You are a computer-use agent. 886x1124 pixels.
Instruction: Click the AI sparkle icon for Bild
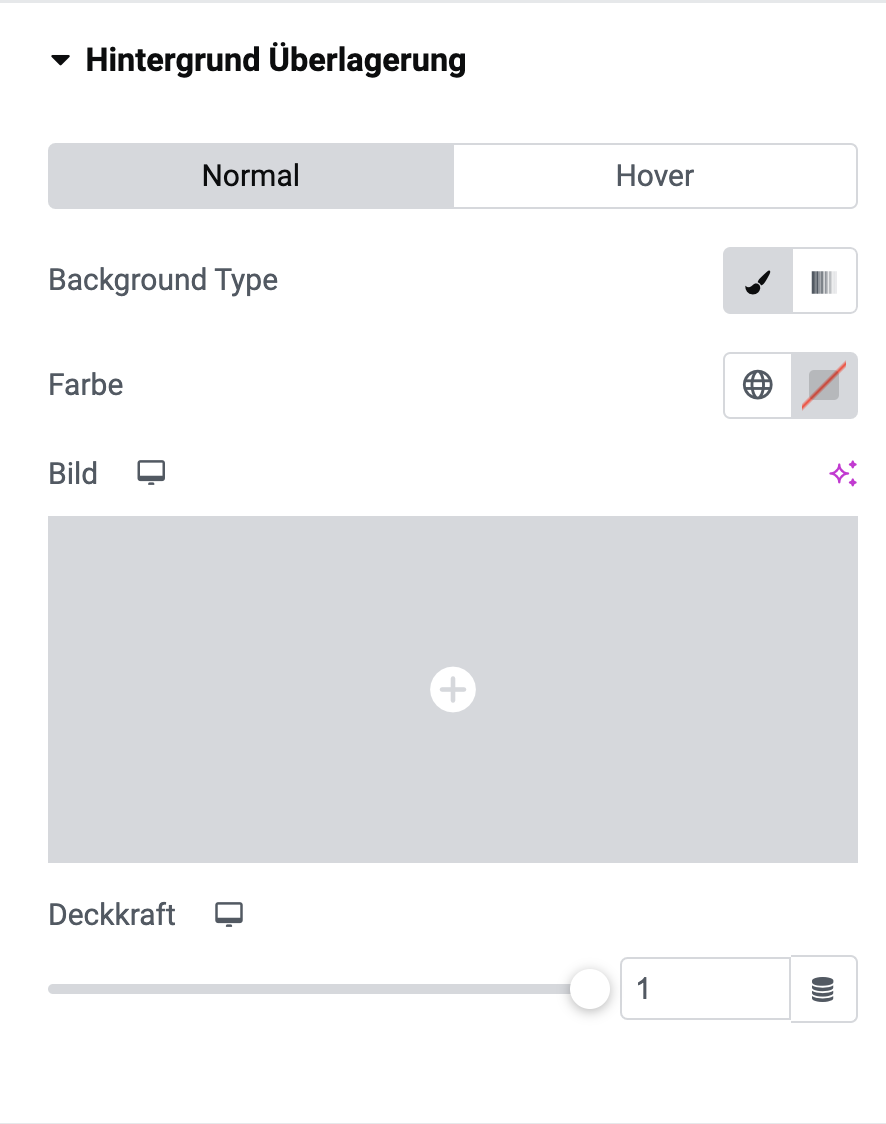[843, 474]
